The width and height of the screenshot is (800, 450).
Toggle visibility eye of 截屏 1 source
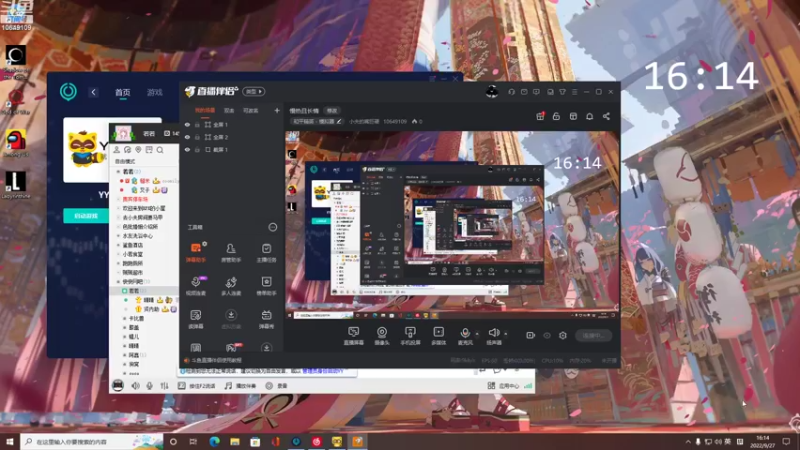point(187,149)
